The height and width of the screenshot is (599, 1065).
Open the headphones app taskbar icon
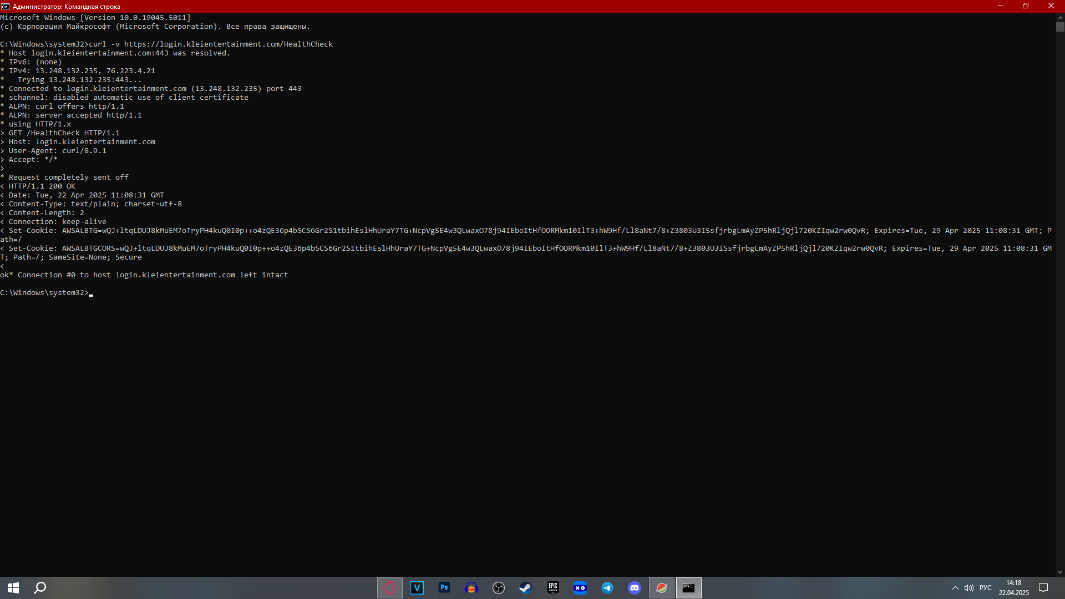(472, 588)
